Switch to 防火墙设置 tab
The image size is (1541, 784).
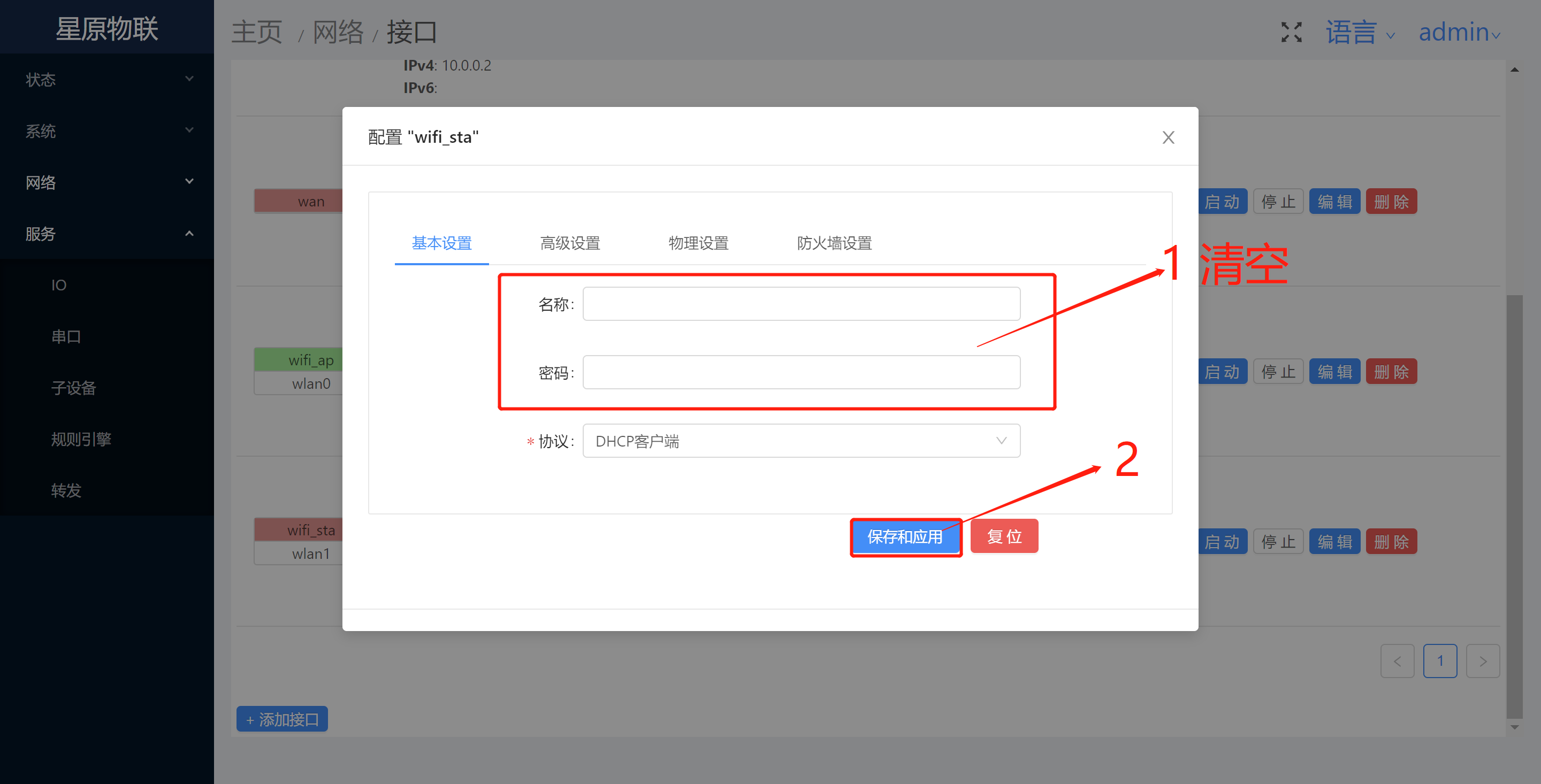coord(834,243)
